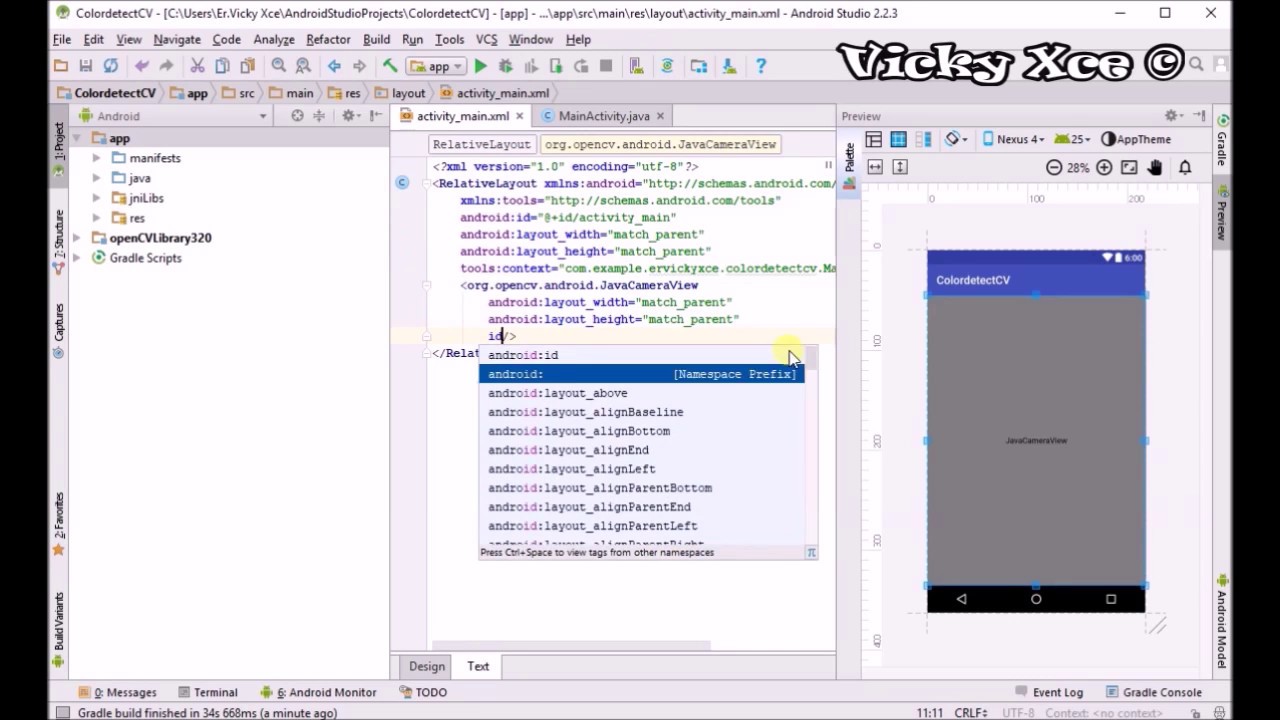Viewport: 1280px width, 720px height.
Task: Expand the openCVLibrary320 module
Action: tap(77, 238)
